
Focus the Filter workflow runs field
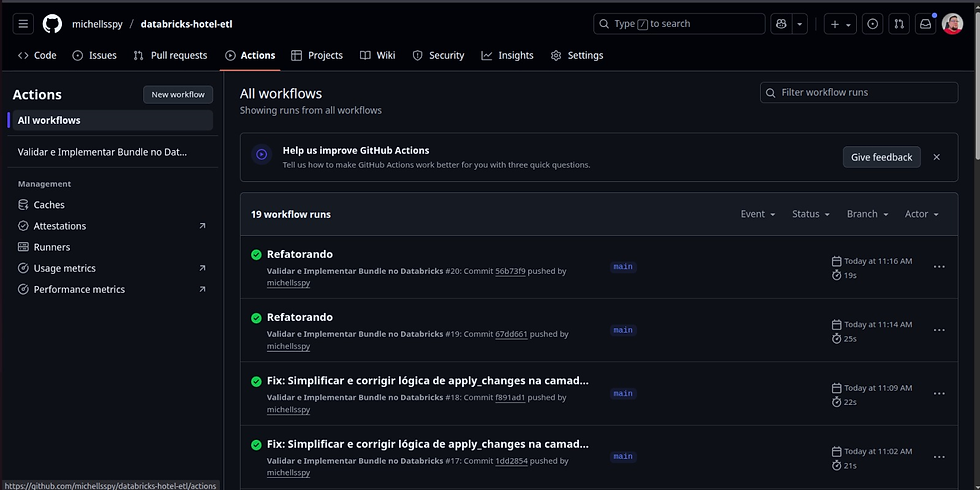pos(866,92)
